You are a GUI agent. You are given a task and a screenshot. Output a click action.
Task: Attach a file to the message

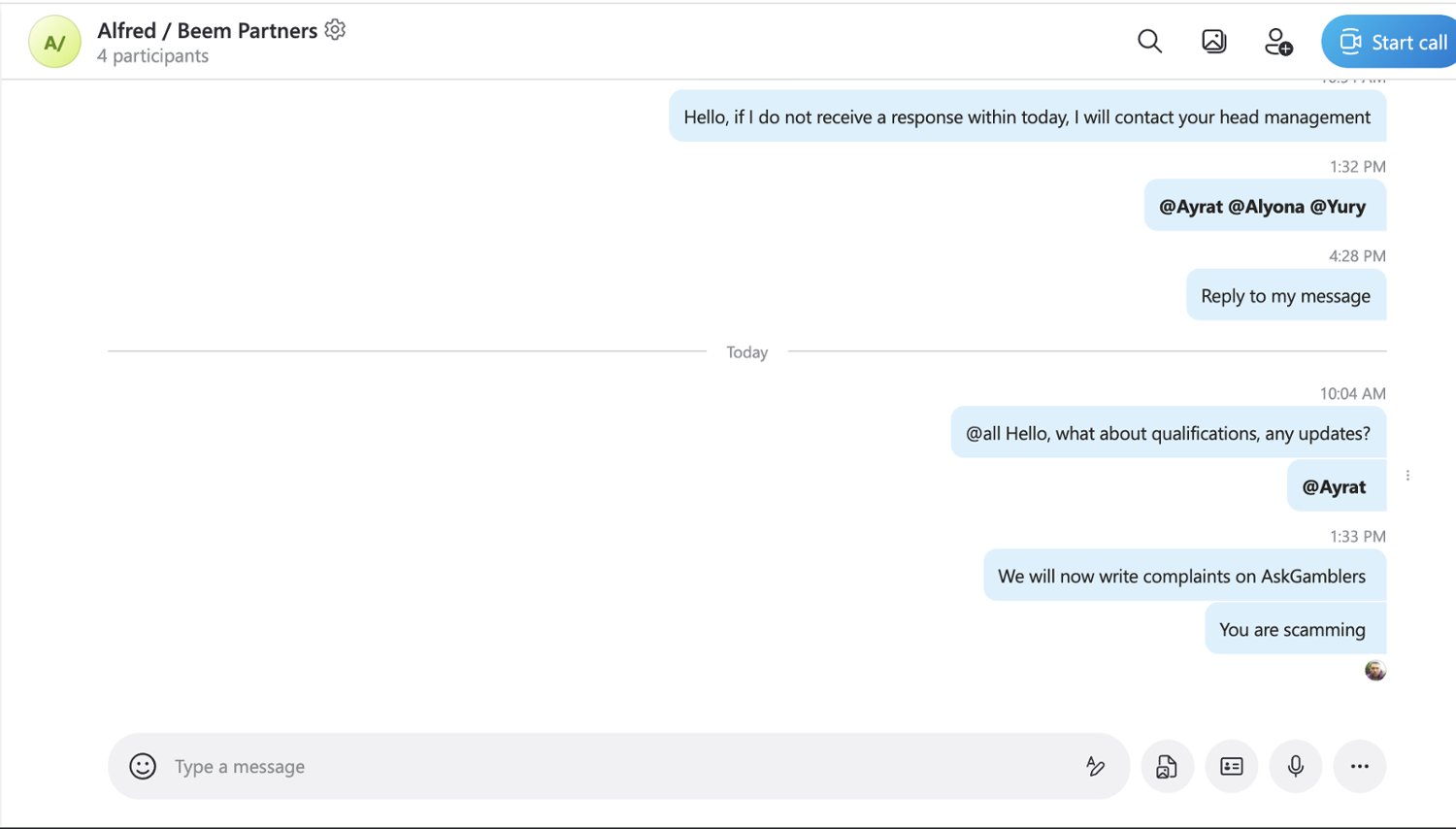1167,766
